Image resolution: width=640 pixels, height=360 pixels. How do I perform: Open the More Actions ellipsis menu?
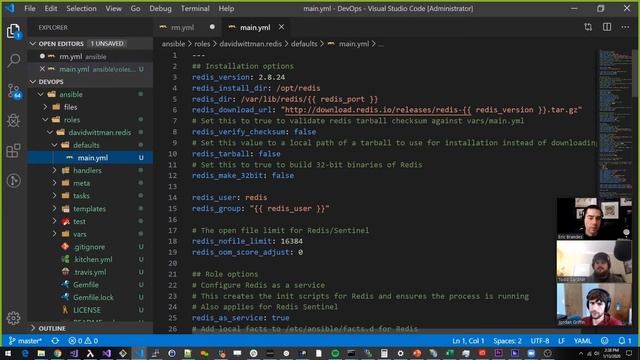click(625, 27)
